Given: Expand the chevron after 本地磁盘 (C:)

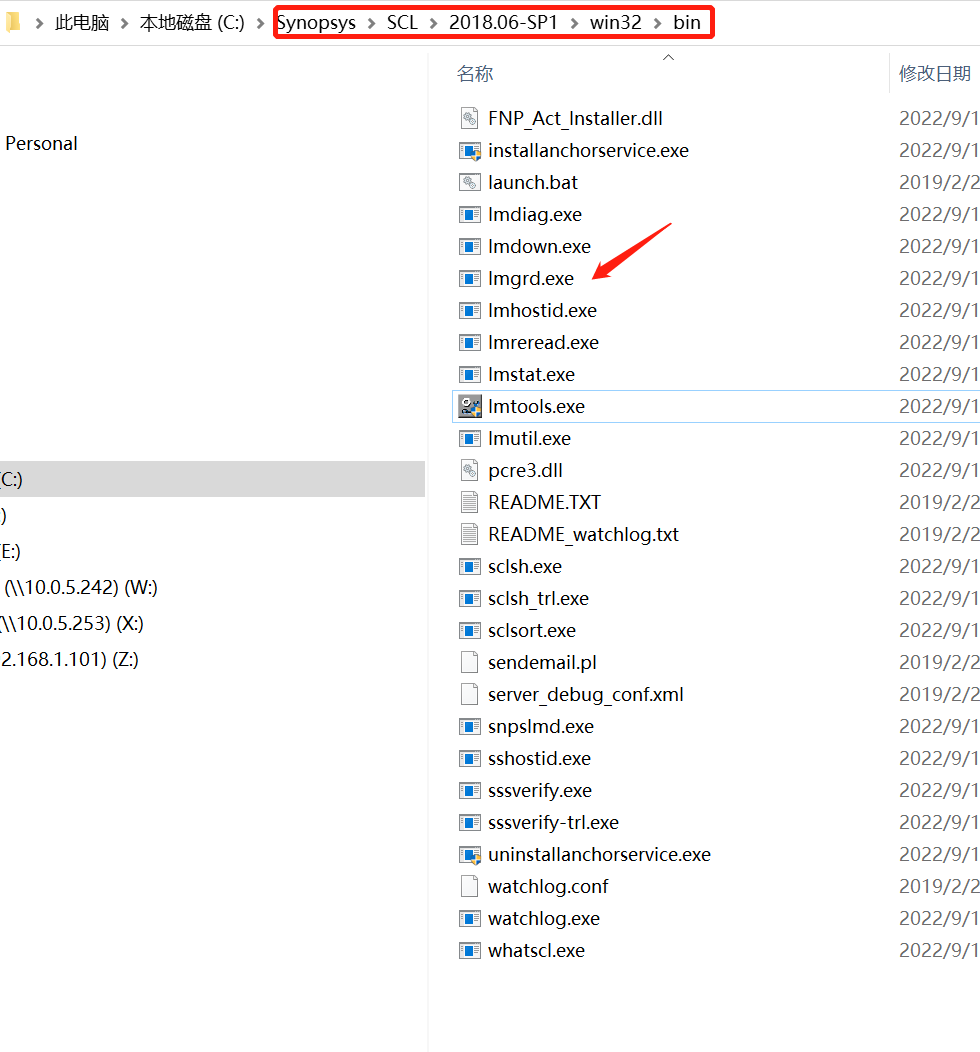Looking at the screenshot, I should click(260, 23).
